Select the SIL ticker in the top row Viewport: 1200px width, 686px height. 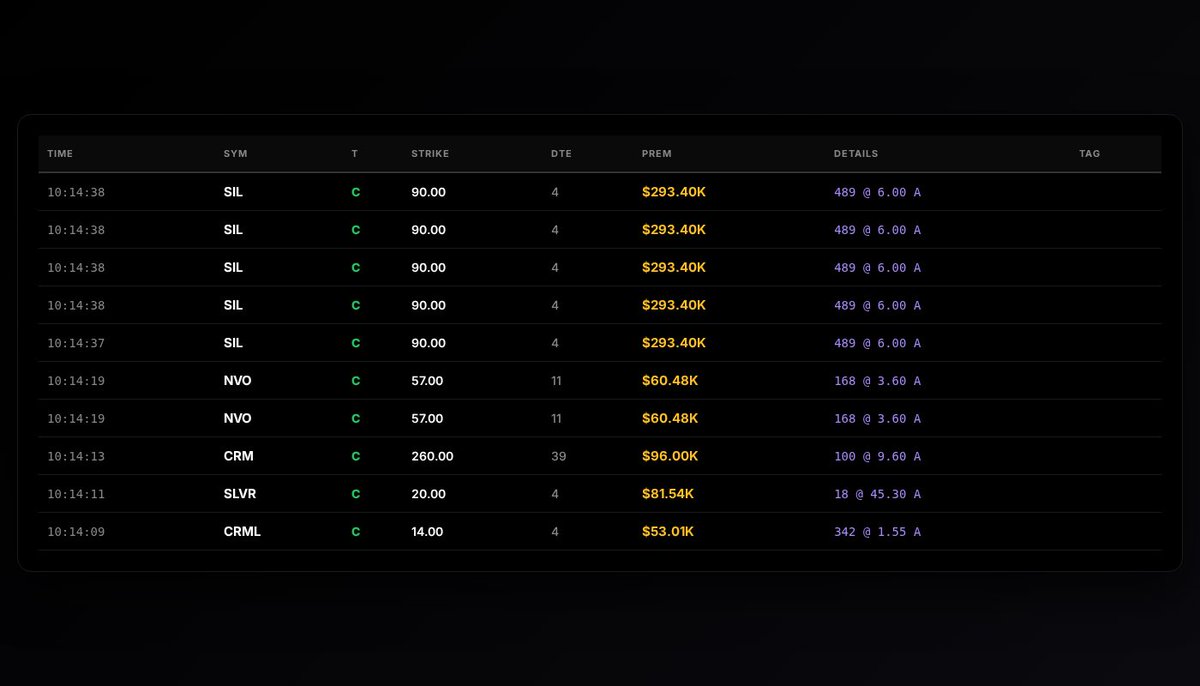click(x=233, y=191)
